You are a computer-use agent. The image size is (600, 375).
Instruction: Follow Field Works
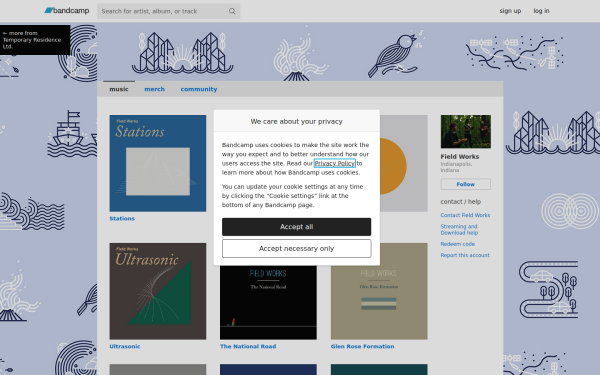click(x=466, y=184)
